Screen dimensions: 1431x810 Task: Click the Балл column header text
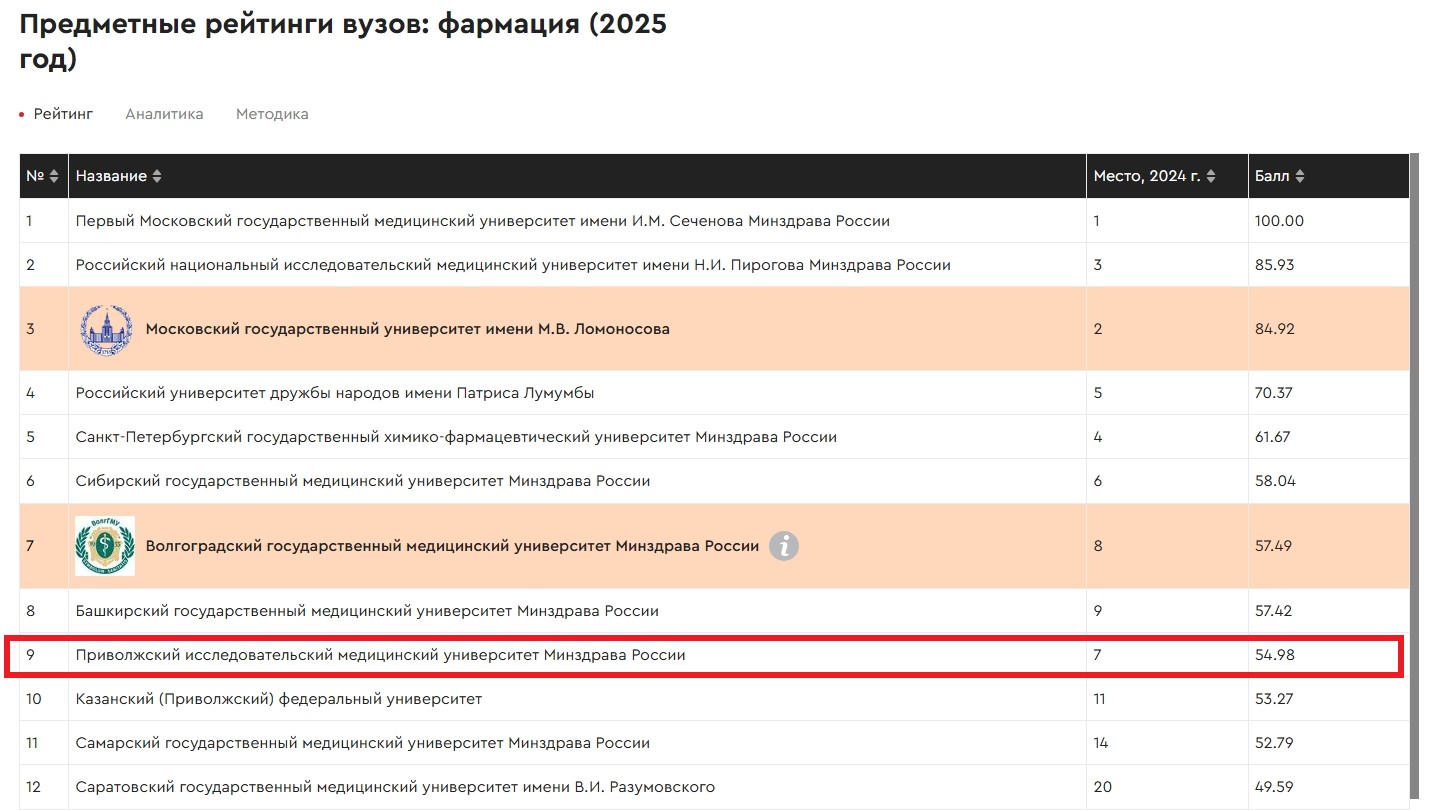(x=1272, y=176)
